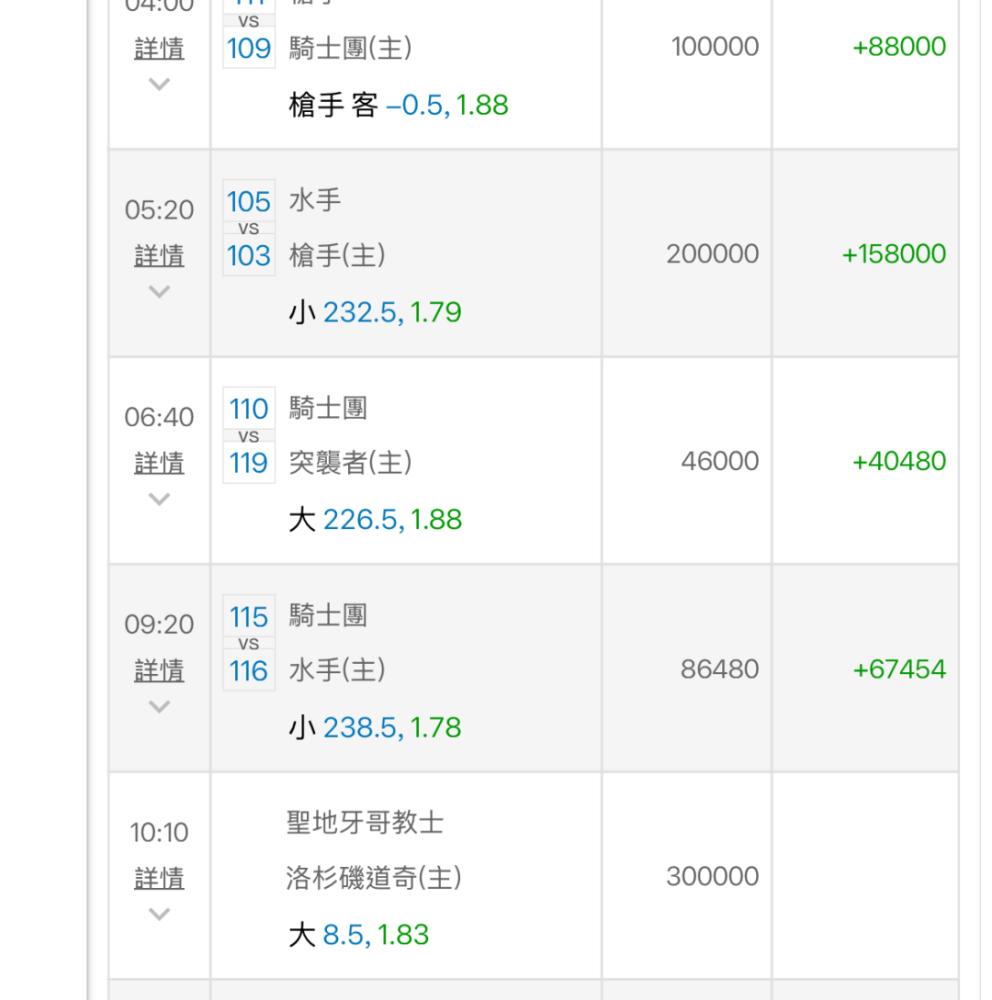Open 詳情 link for 10:10 game
This screenshot has height=1000, width=992.
[159, 879]
